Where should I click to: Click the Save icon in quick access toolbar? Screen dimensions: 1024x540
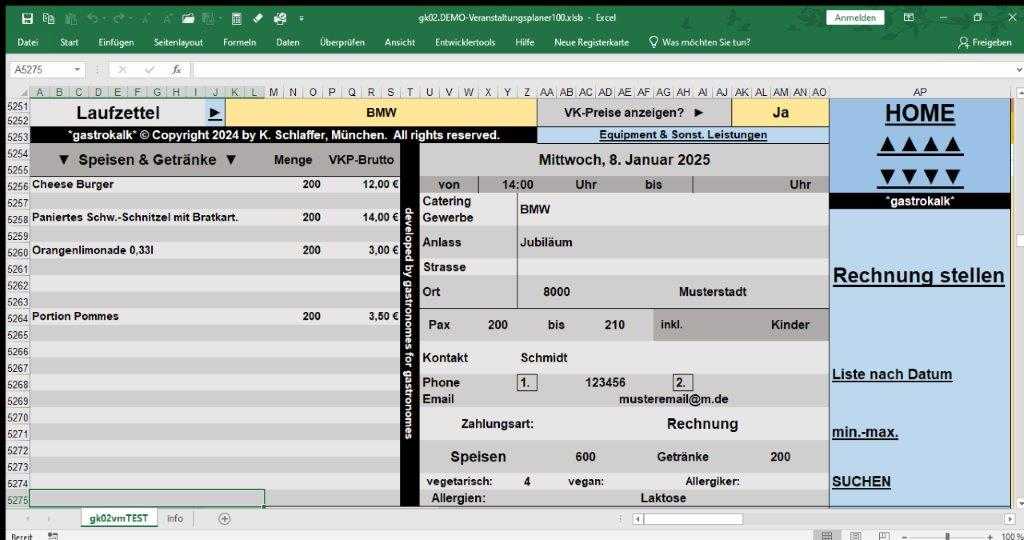point(27,18)
